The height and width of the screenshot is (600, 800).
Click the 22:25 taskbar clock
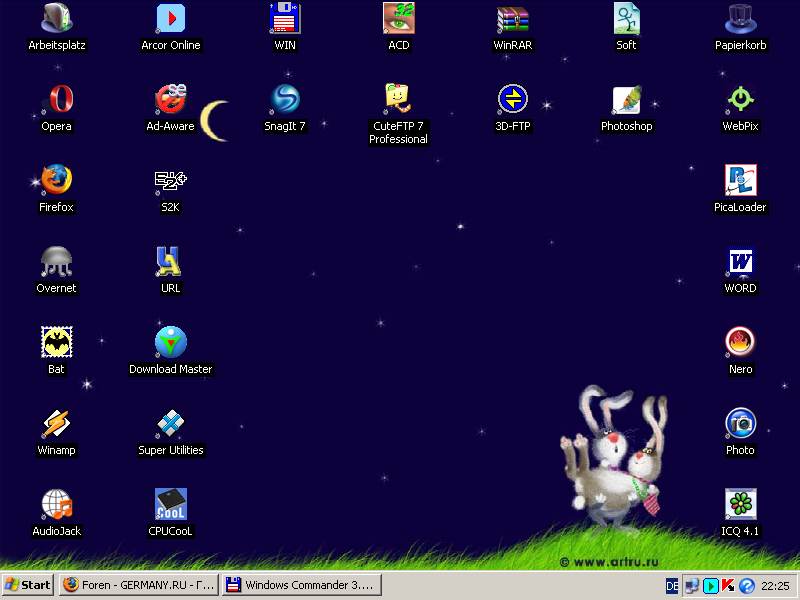coord(775,586)
